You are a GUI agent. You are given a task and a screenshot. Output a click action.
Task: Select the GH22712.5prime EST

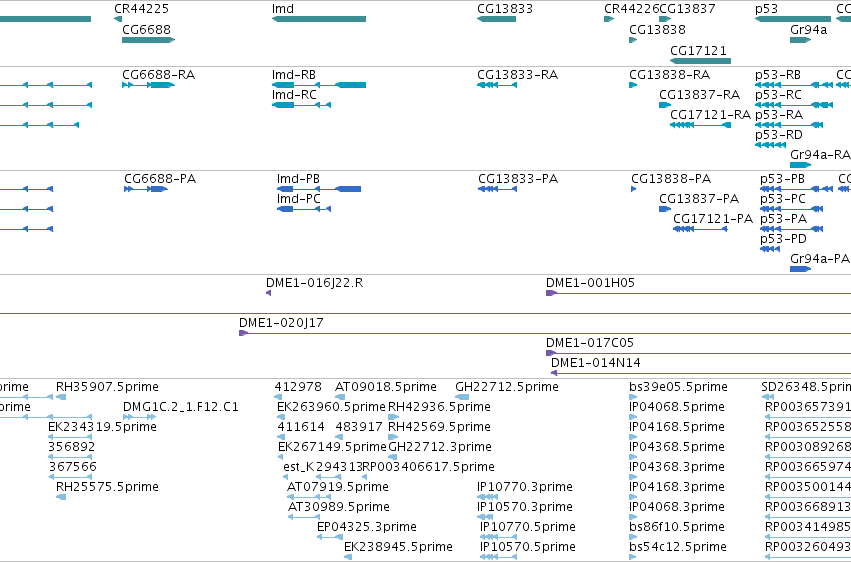point(462,397)
